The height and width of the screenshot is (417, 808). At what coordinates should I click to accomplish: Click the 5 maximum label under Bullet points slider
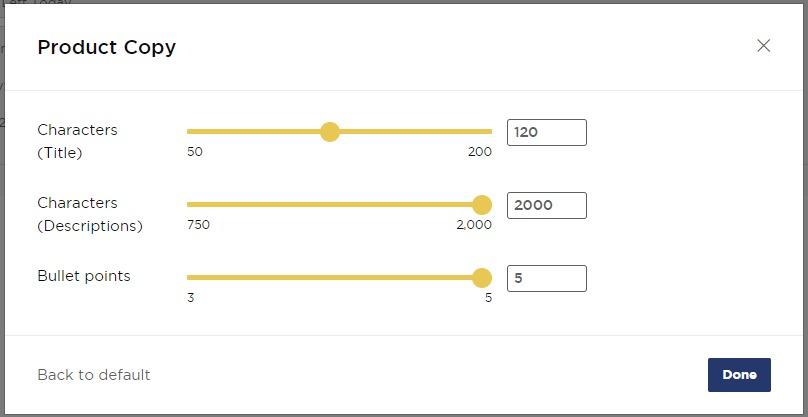[x=488, y=298]
